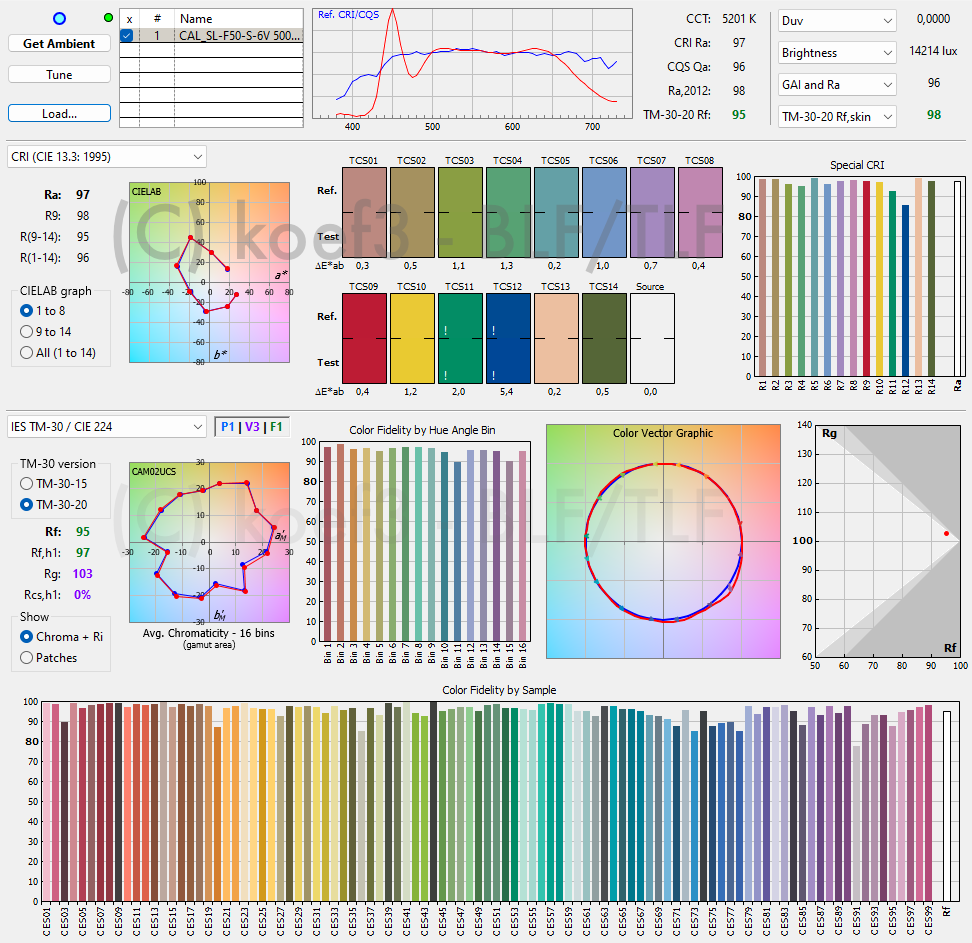
Task: Expand the IES TM-30 / CIE 224 dropdown
Action: 106,427
